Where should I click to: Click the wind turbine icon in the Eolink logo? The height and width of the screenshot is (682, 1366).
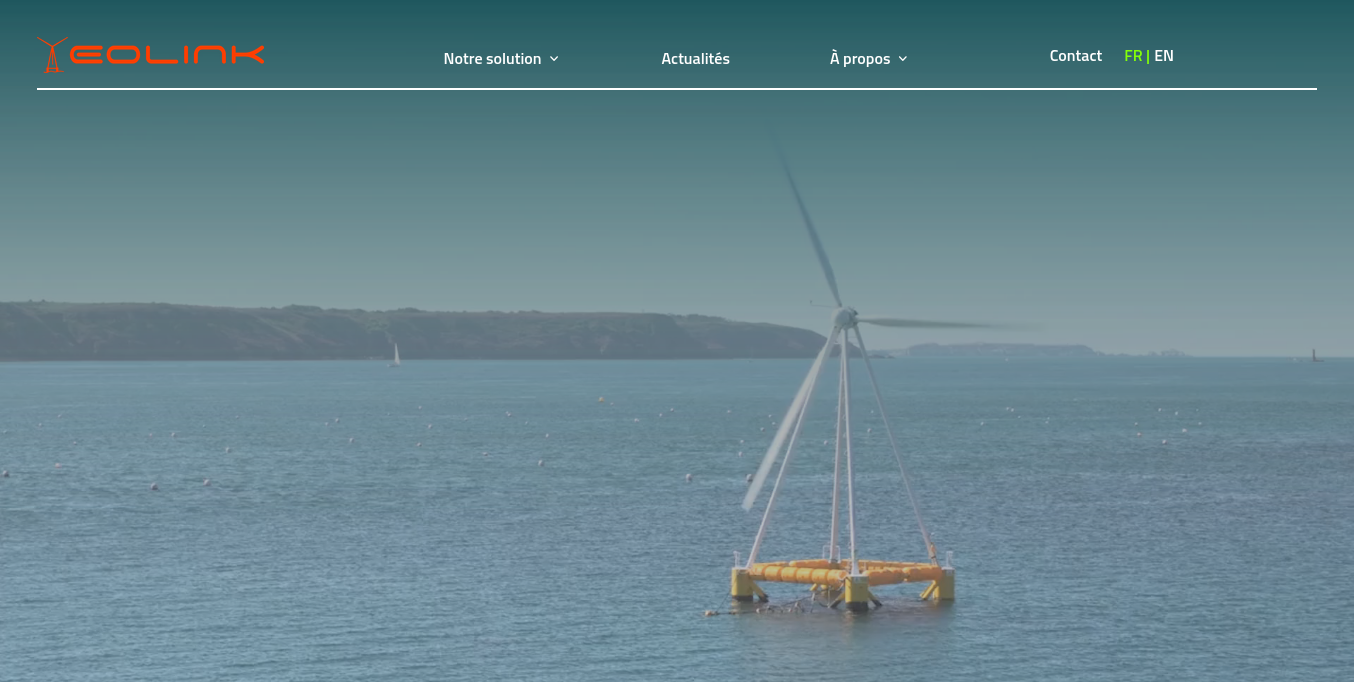52,55
